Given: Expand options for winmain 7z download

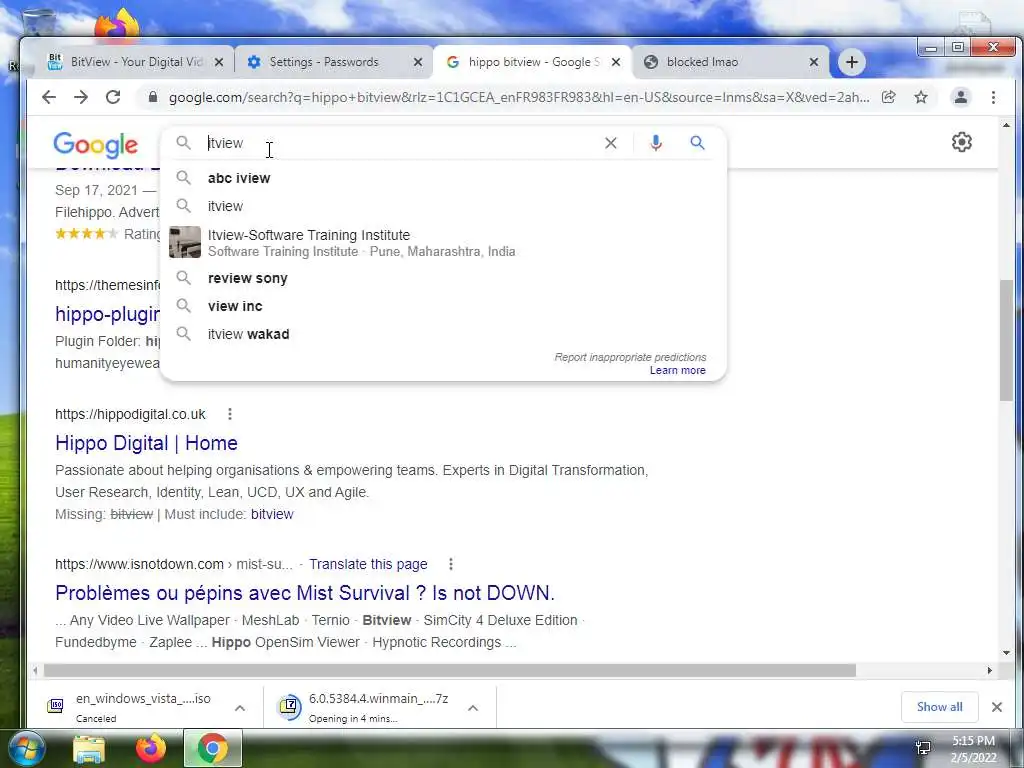Looking at the screenshot, I should click(473, 708).
